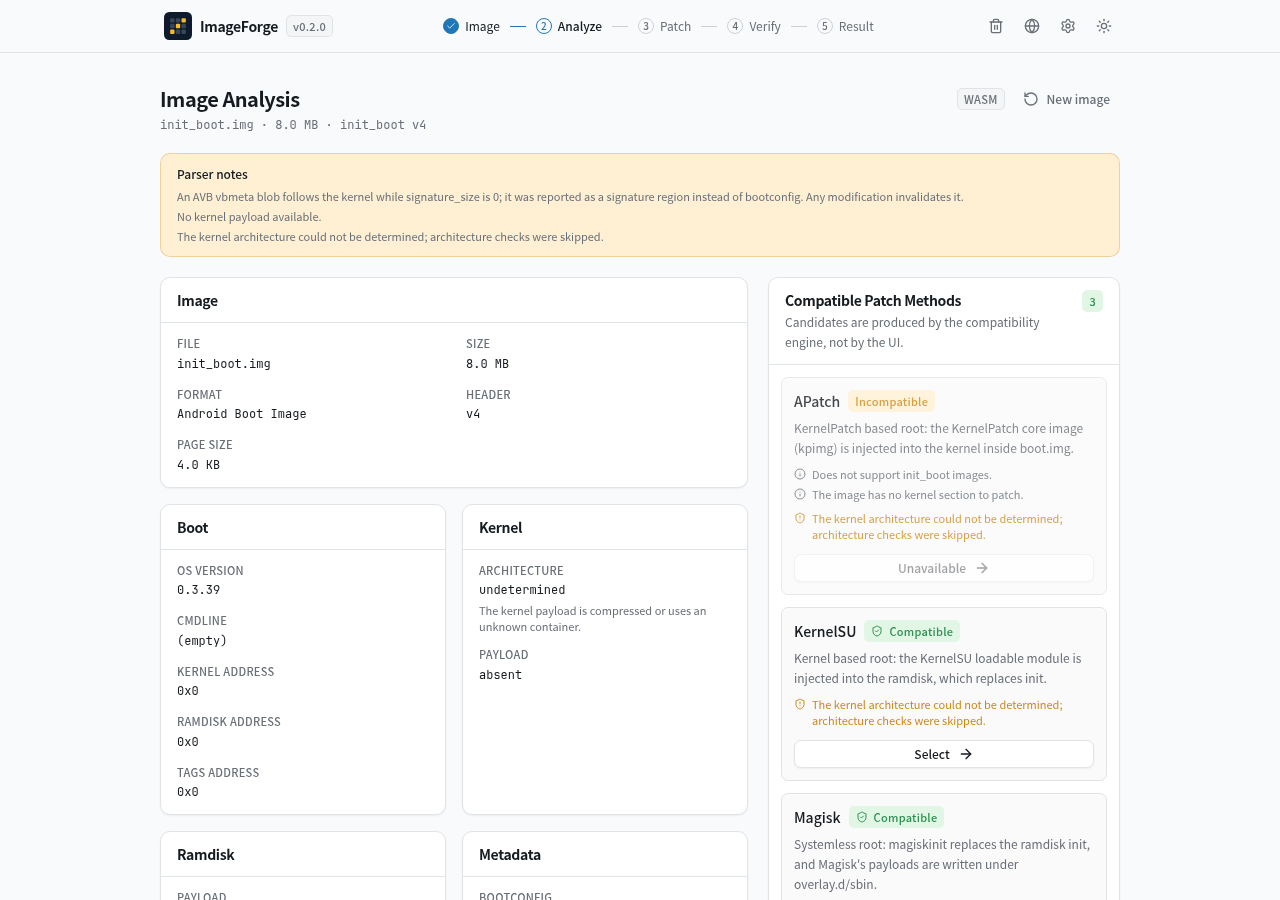Screen dimensions: 1280x900
Task: Click the 'Image Analysis' page heading
Action: [x=230, y=100]
